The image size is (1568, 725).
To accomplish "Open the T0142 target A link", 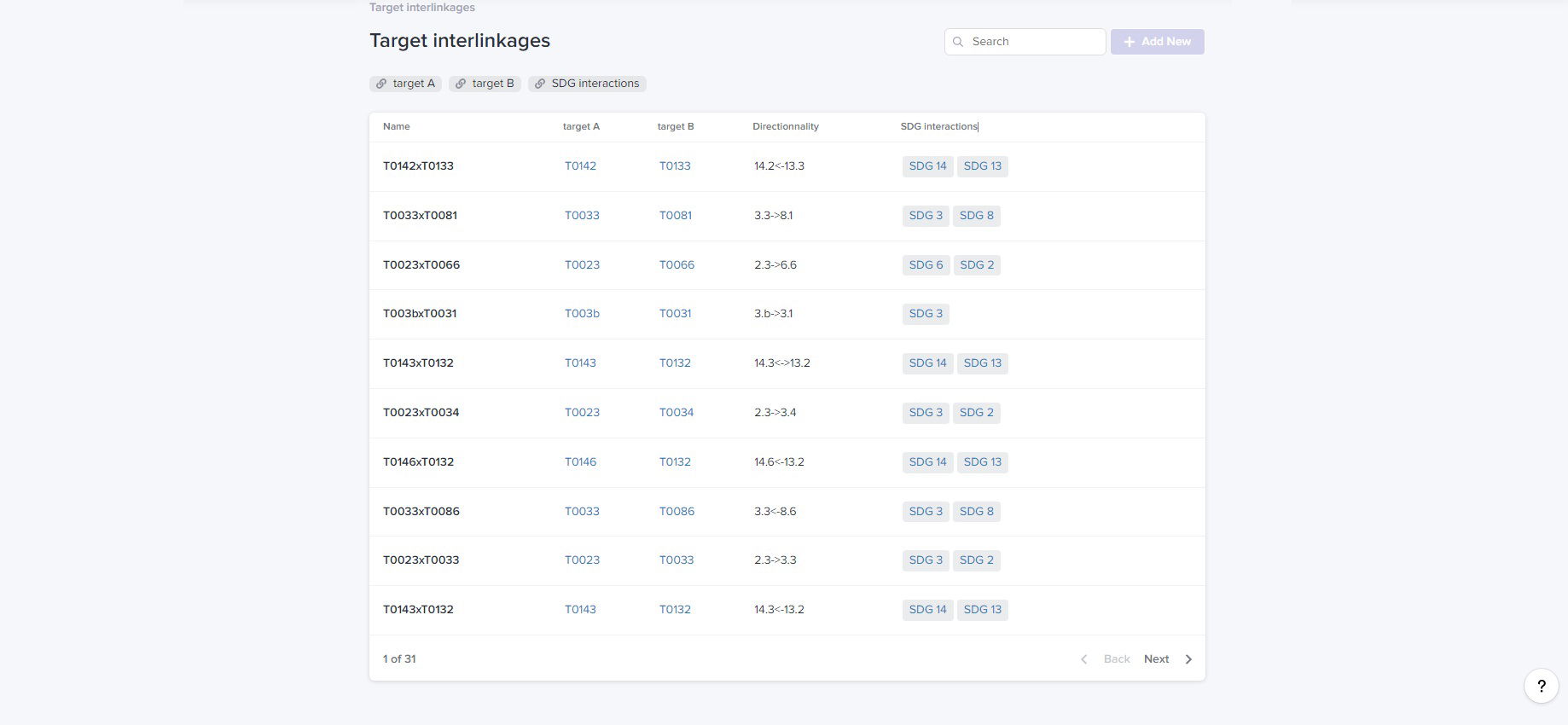I will tap(580, 166).
